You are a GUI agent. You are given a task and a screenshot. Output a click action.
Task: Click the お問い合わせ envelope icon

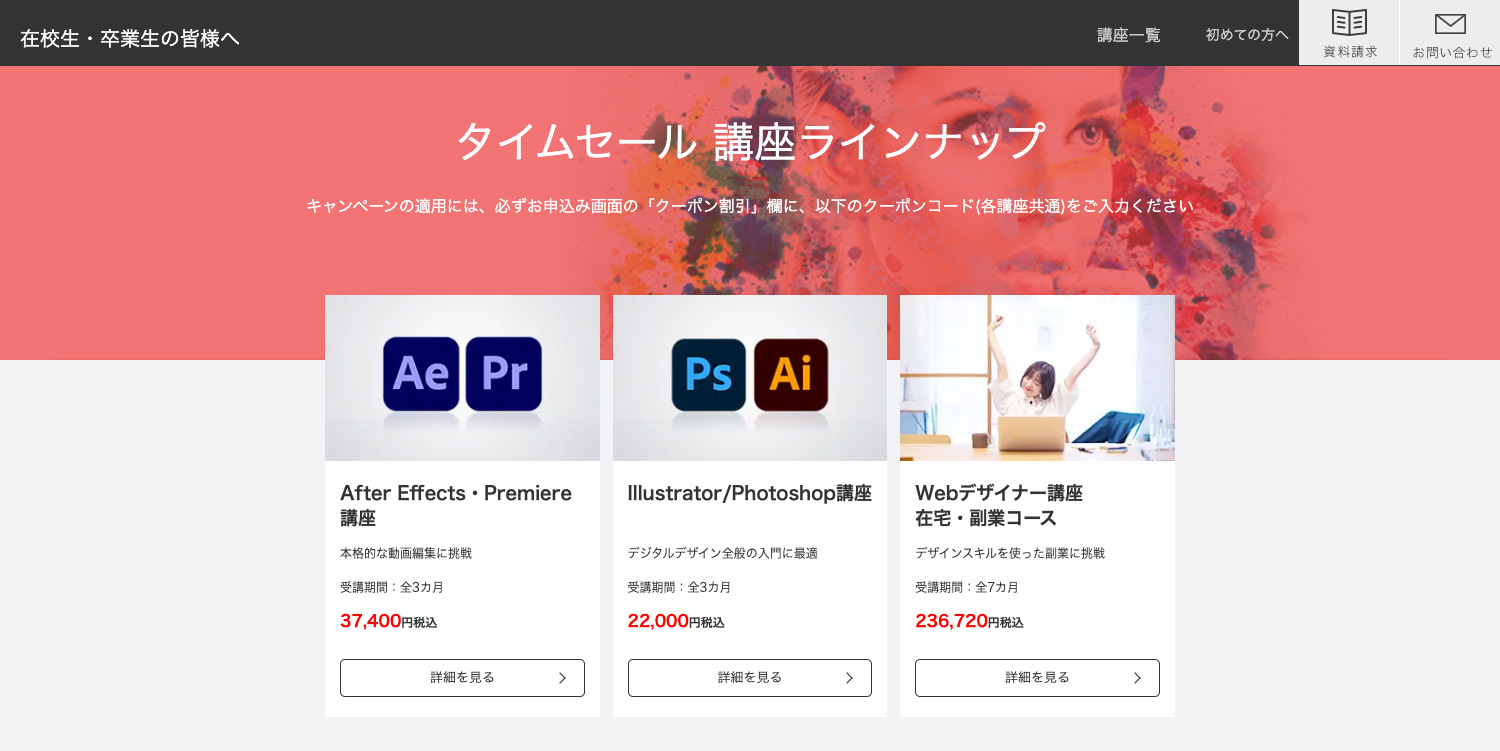pos(1450,24)
